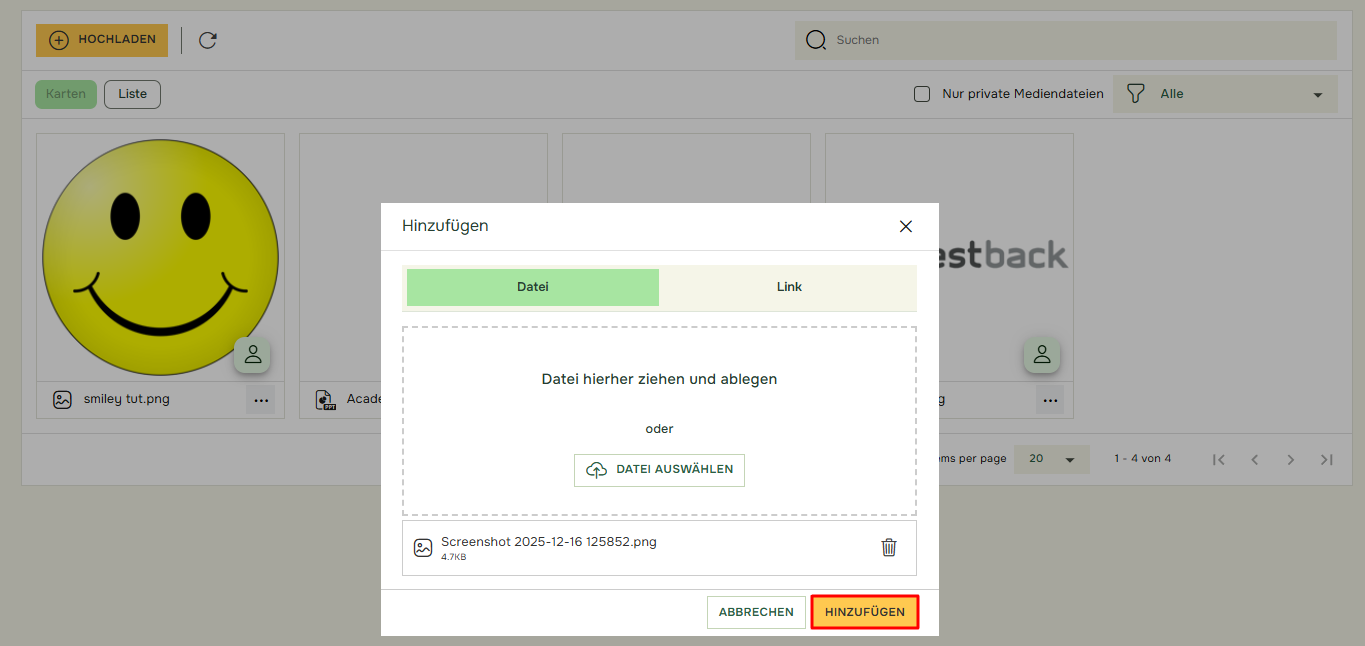Click the trash icon to remove the screenshot file
The height and width of the screenshot is (646, 1365).
(x=888, y=547)
